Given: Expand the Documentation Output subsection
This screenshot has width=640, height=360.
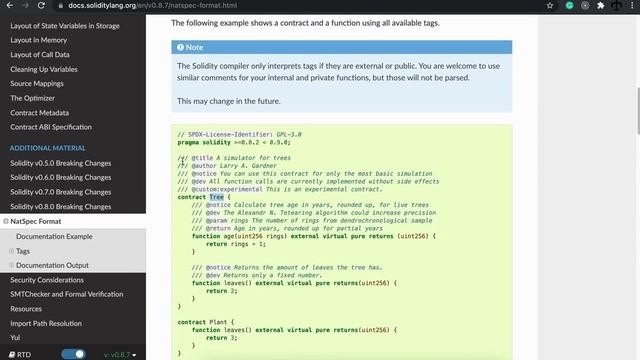Looking at the screenshot, I should pyautogui.click(x=11, y=265).
